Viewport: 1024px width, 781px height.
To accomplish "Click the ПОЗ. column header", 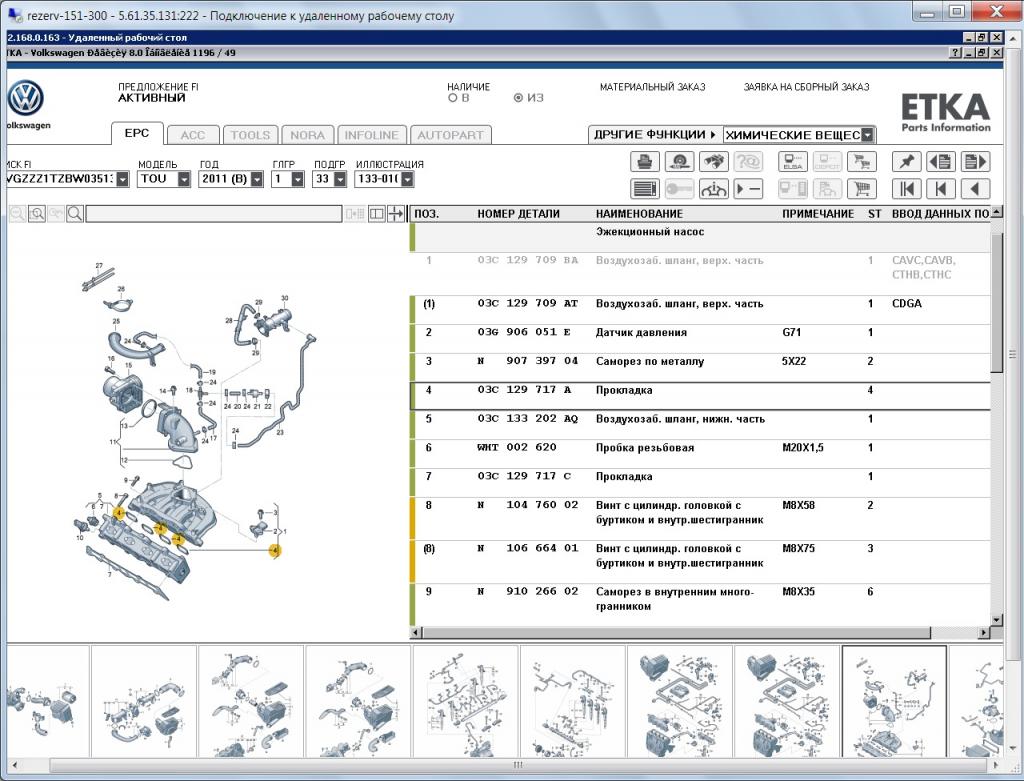I will 426,214.
